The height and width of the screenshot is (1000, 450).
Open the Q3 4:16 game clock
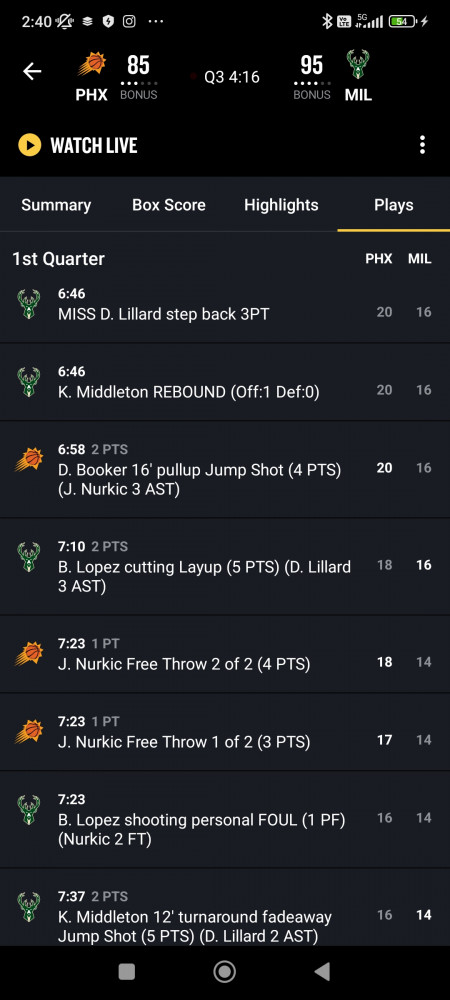pyautogui.click(x=232, y=77)
